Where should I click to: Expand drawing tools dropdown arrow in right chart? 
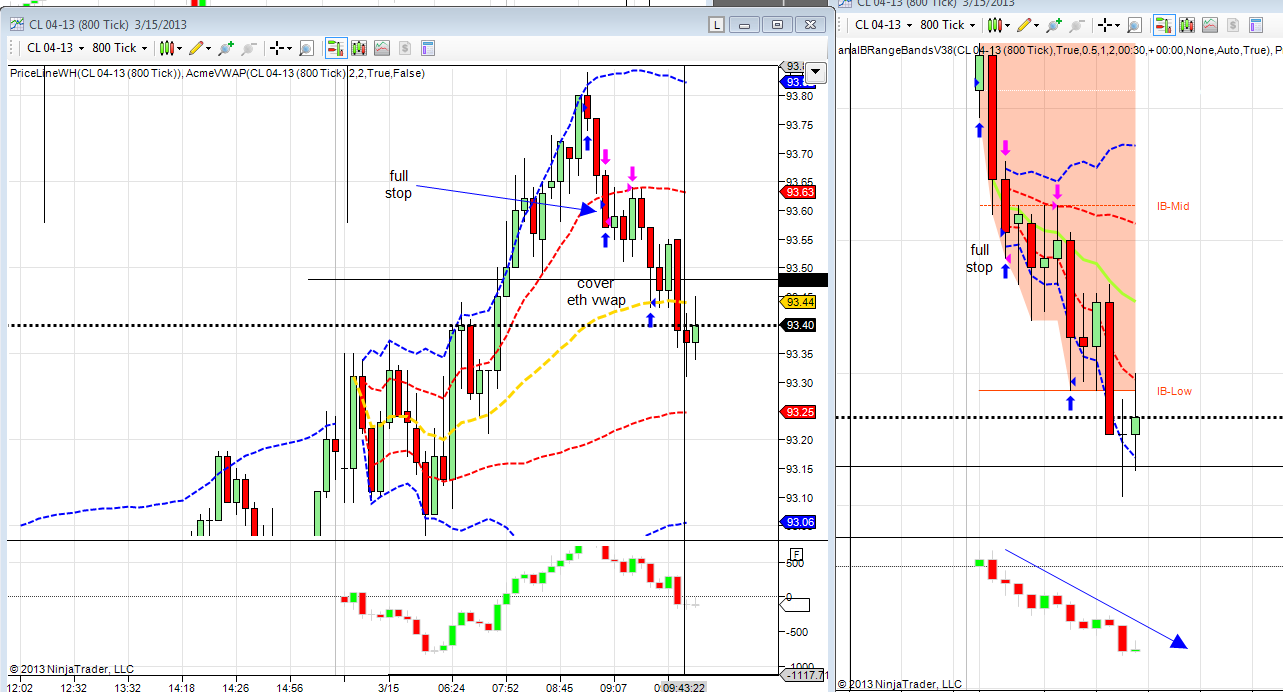(1036, 25)
